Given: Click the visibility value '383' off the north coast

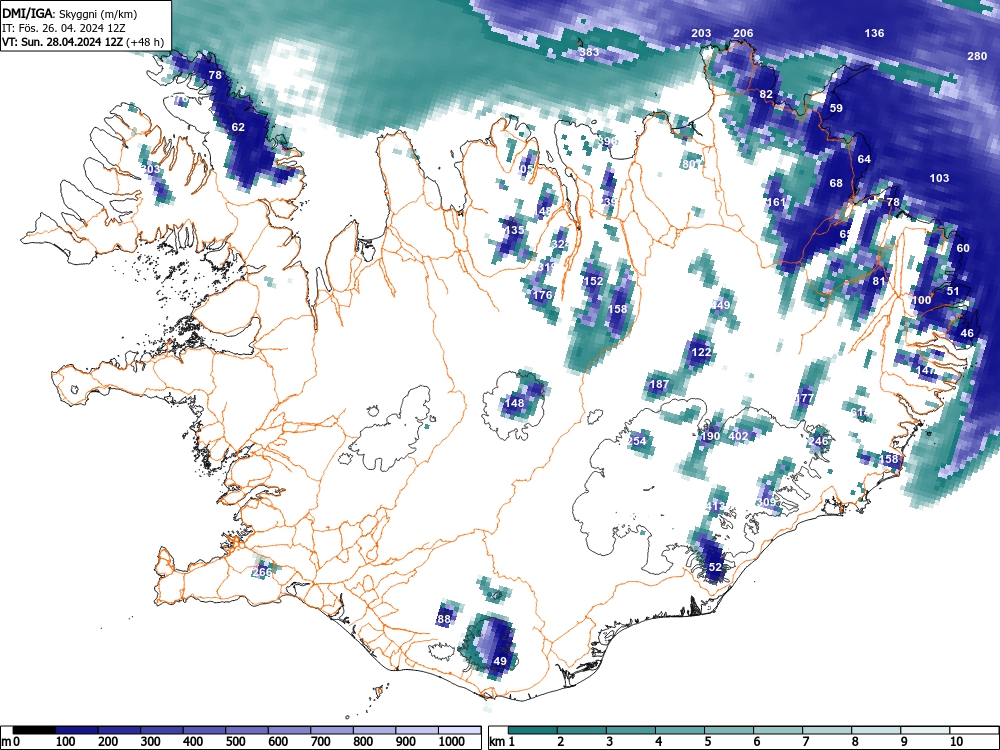Looking at the screenshot, I should (x=589, y=52).
